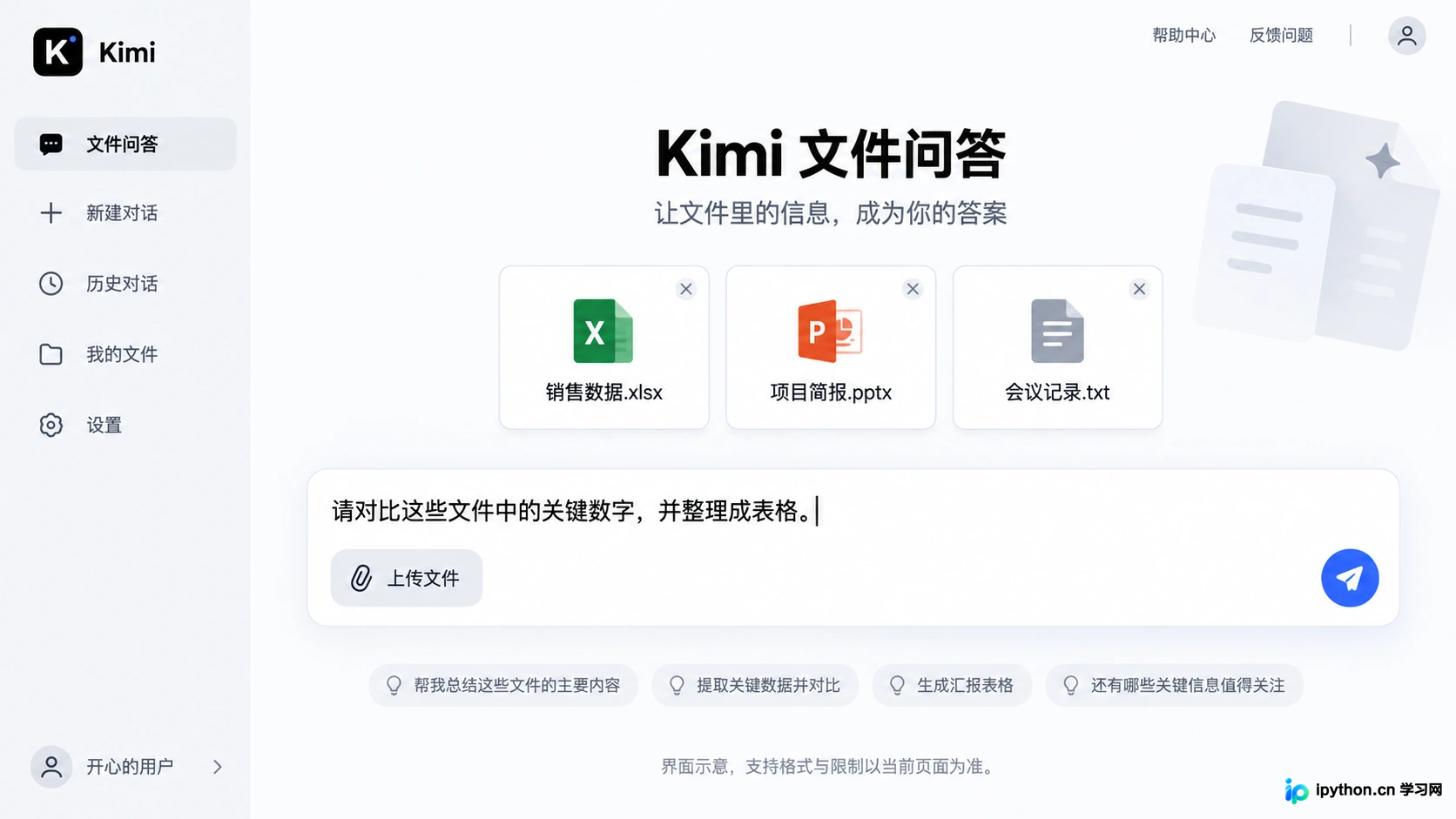Screen dimensions: 1456x819
Task: Open the profile avatar at the top right
Action: pyautogui.click(x=1406, y=36)
